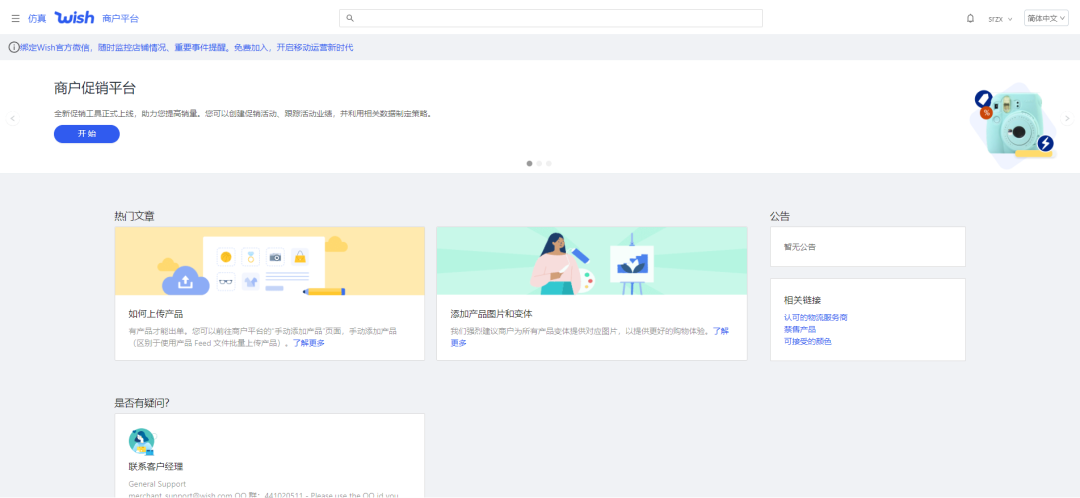This screenshot has height=498, width=1080.
Task: Expand the srzx account dropdown
Action: (x=1000, y=18)
